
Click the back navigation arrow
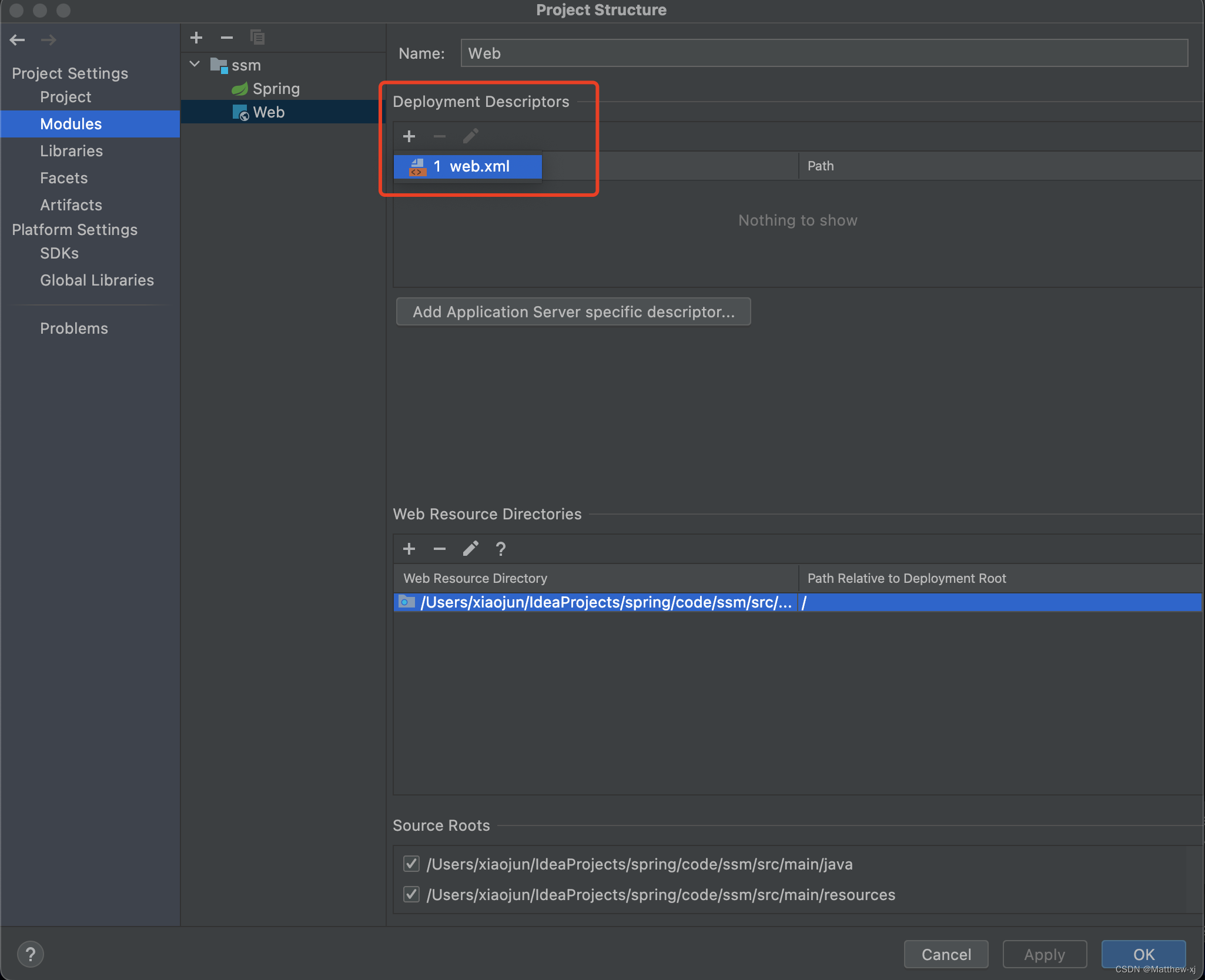[17, 40]
